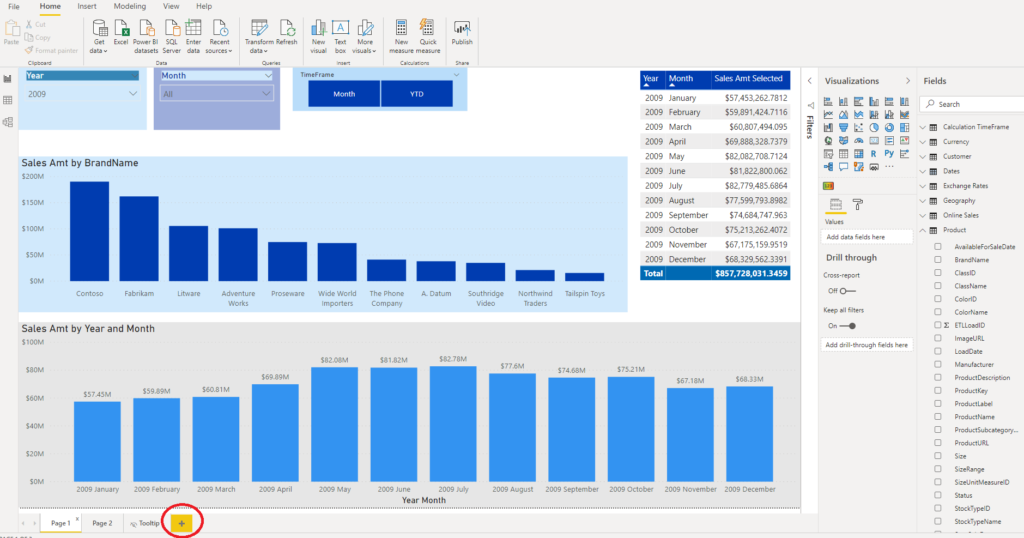Choose the Line chart visualization

tap(828, 114)
